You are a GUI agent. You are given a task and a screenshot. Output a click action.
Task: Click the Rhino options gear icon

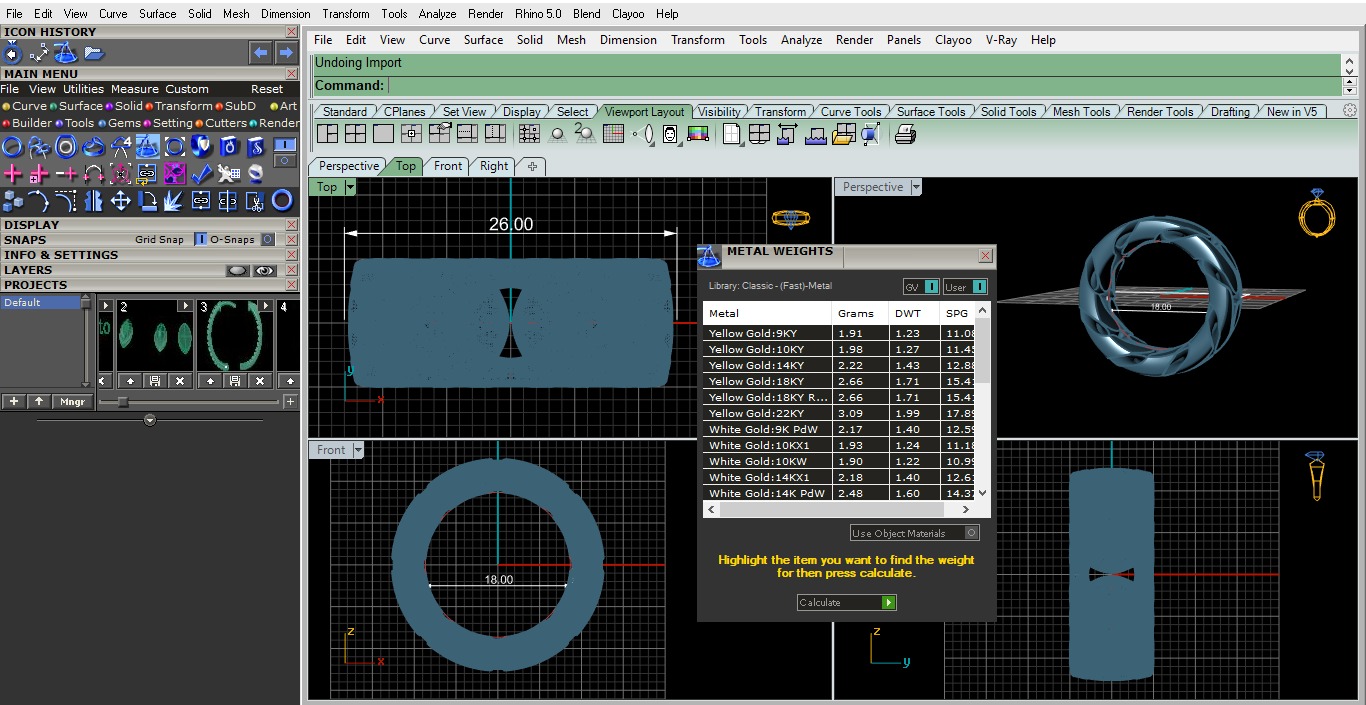[x=1350, y=111]
